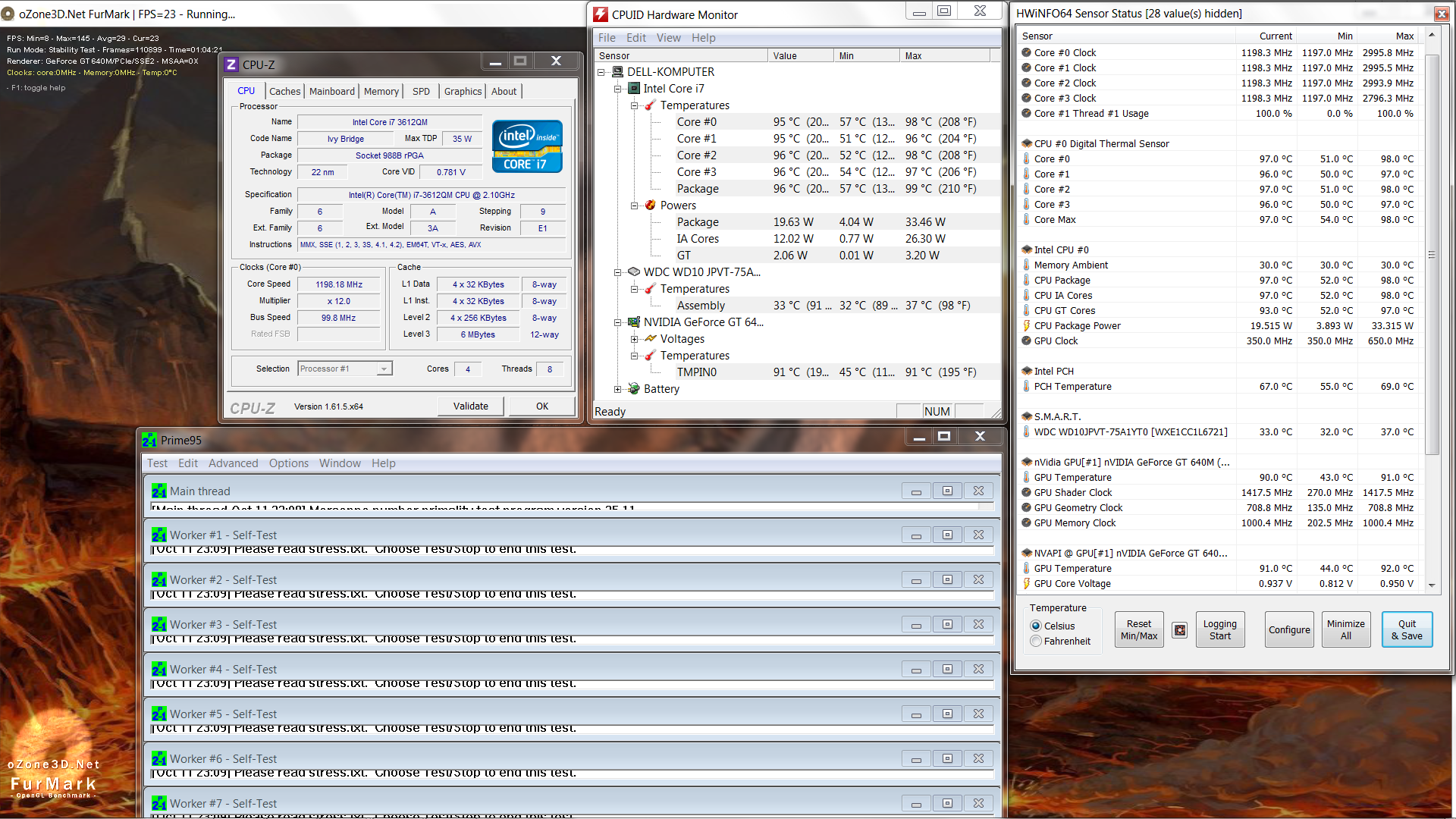Click the CPUID Hardware Monitor title bar icon
The image size is (1456, 819).
(601, 14)
